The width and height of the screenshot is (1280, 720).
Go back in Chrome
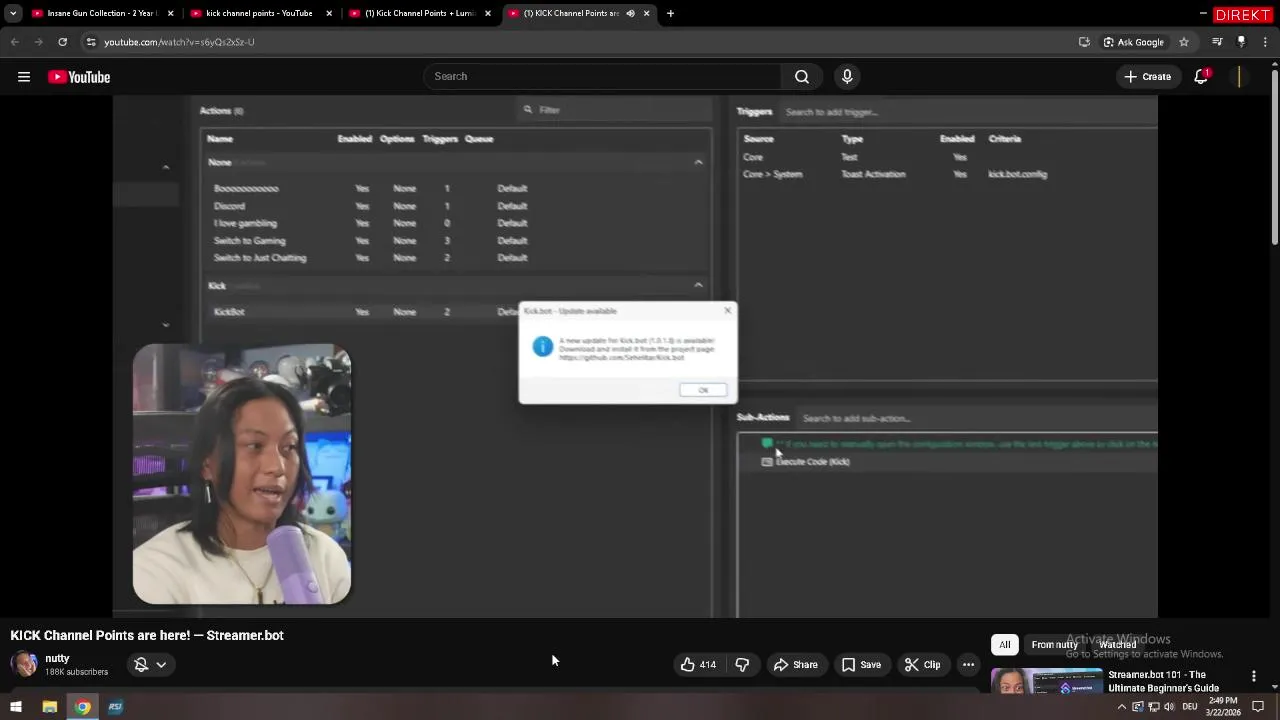14,42
